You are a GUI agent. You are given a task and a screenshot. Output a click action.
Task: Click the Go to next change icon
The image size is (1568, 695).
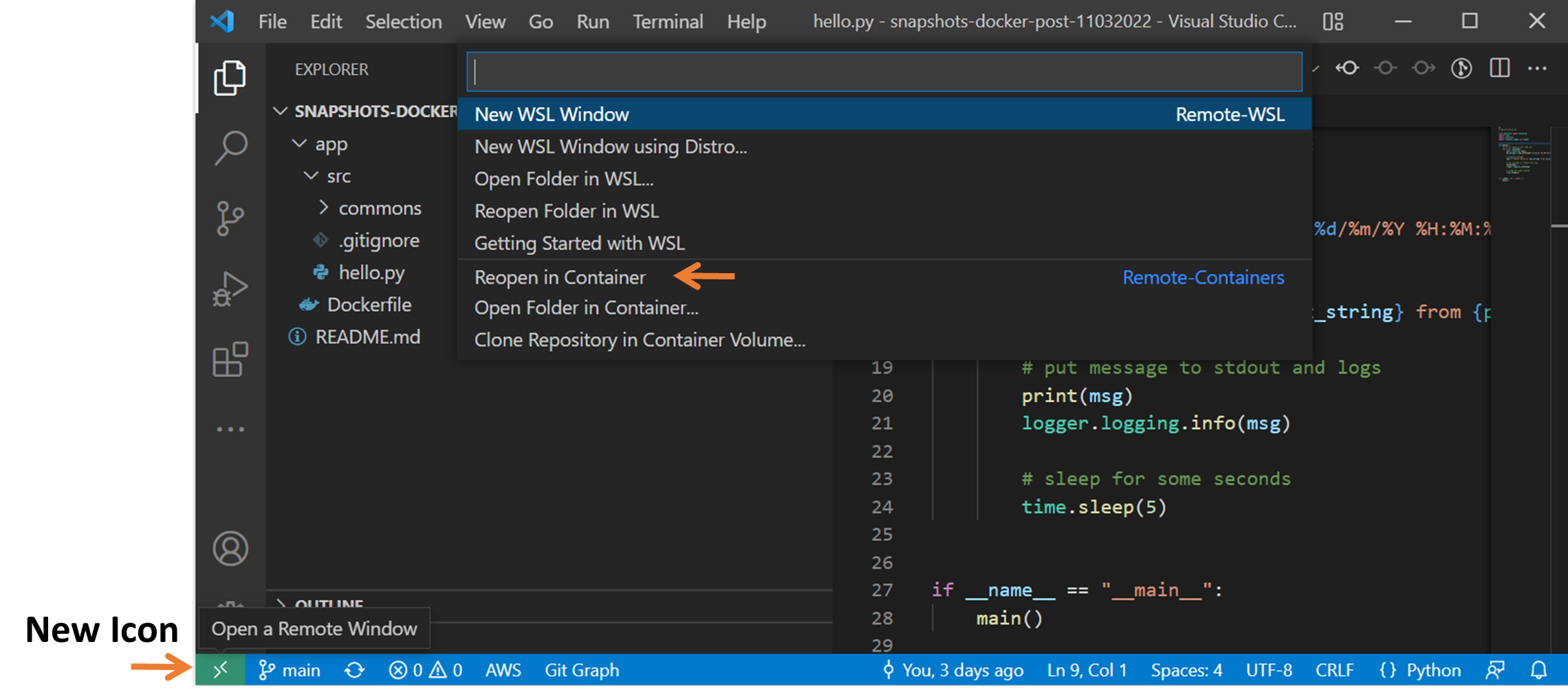coord(1424,68)
